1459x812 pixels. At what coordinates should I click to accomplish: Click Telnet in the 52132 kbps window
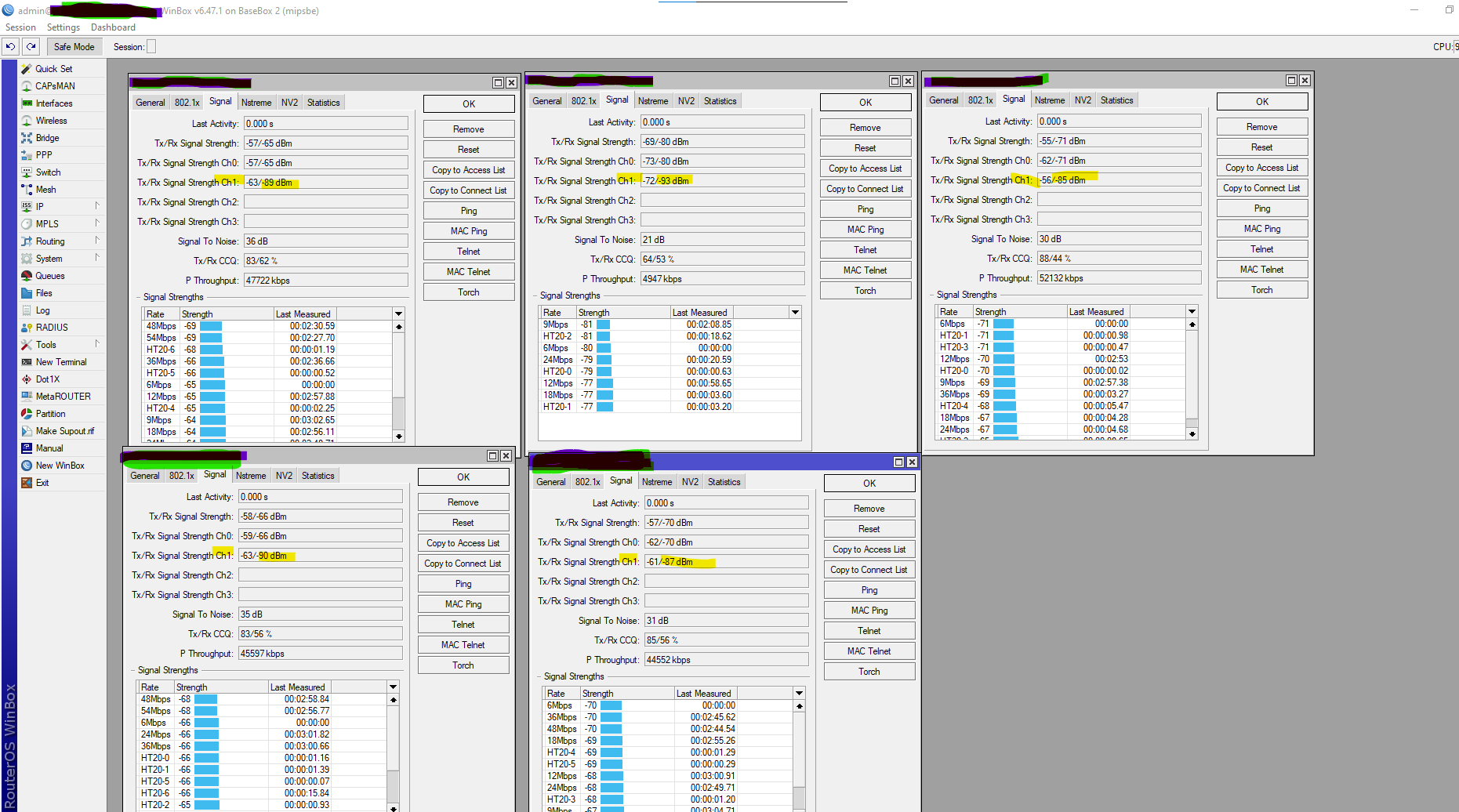[x=1262, y=249]
